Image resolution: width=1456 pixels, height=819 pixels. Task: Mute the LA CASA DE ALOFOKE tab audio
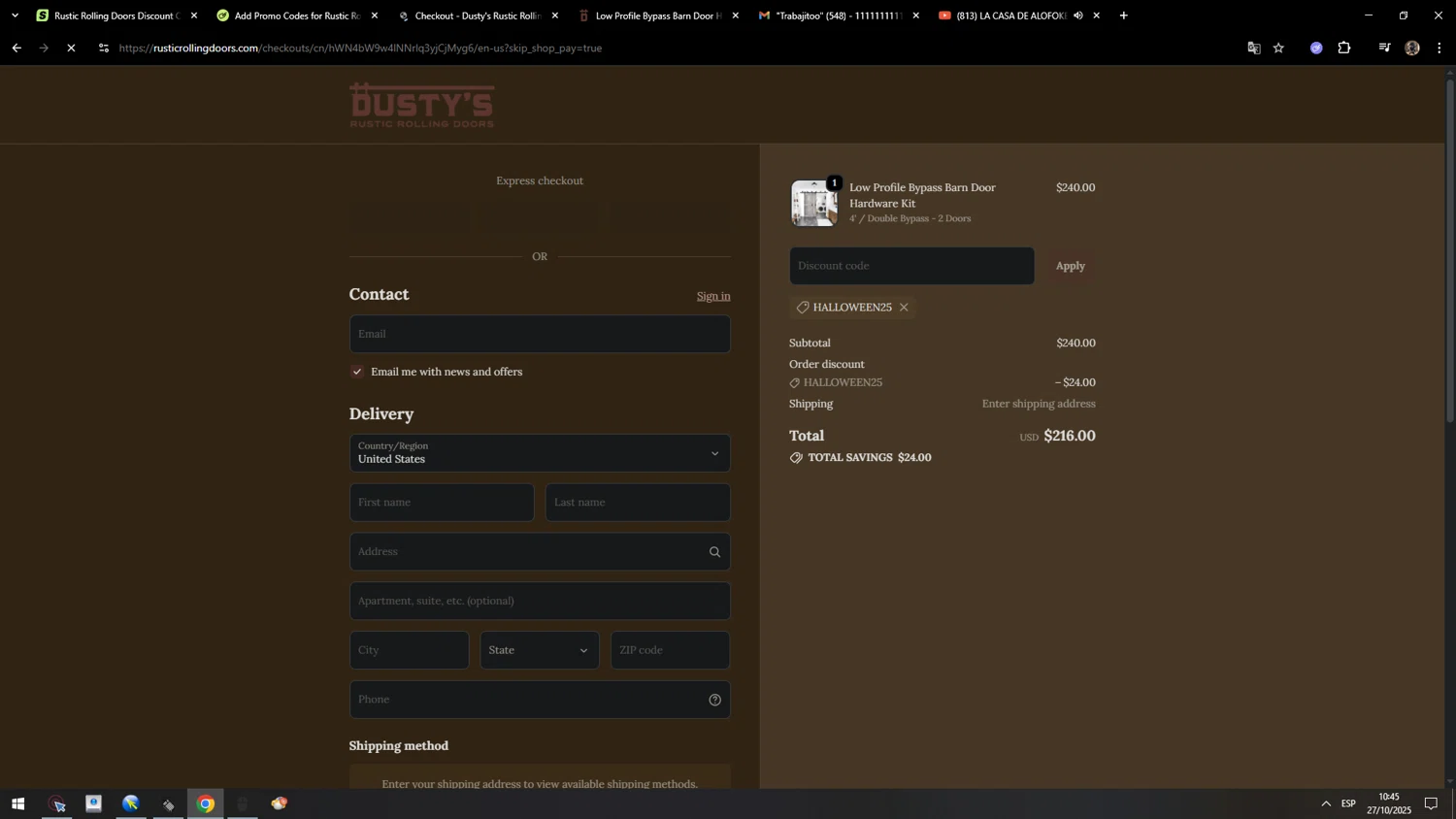pos(1078,16)
